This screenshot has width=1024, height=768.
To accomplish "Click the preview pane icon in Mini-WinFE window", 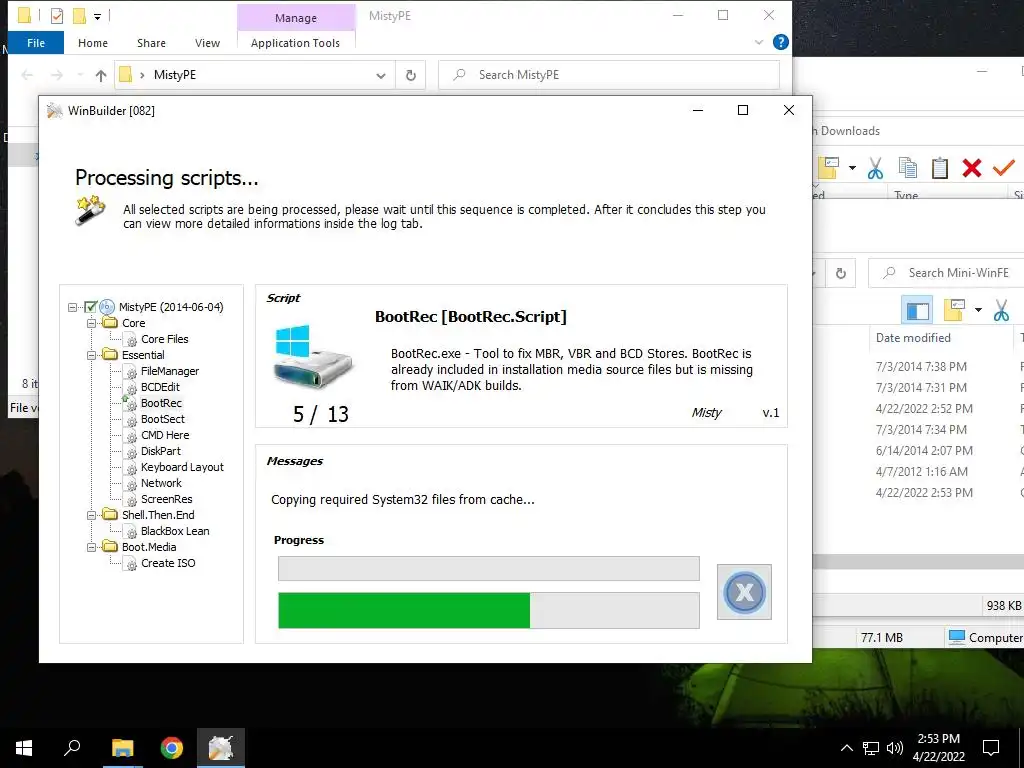I will pyautogui.click(x=917, y=310).
